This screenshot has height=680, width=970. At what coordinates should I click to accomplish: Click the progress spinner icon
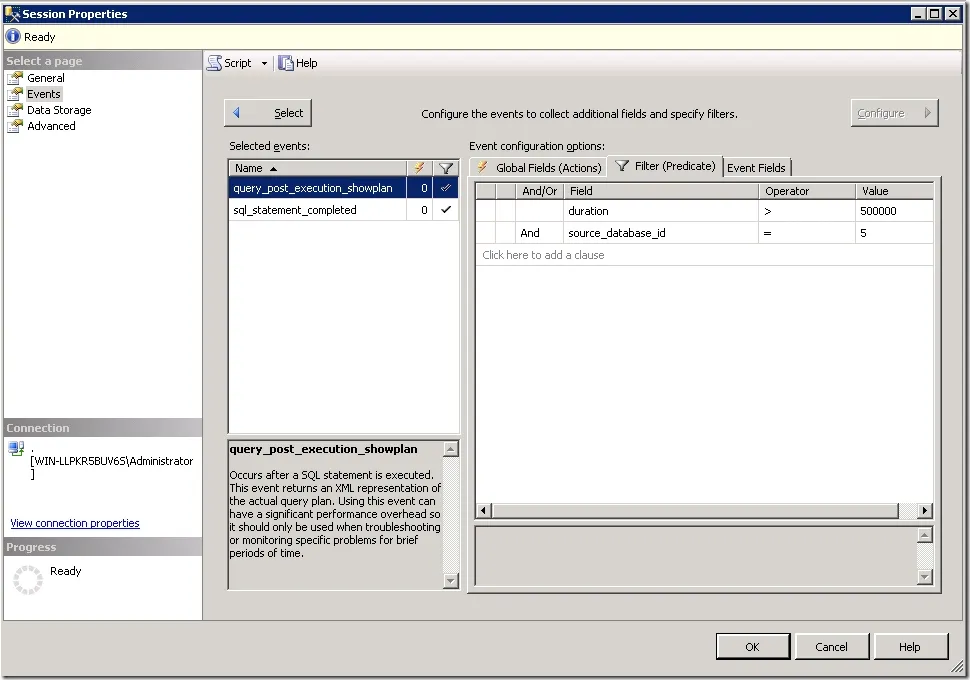point(28,580)
